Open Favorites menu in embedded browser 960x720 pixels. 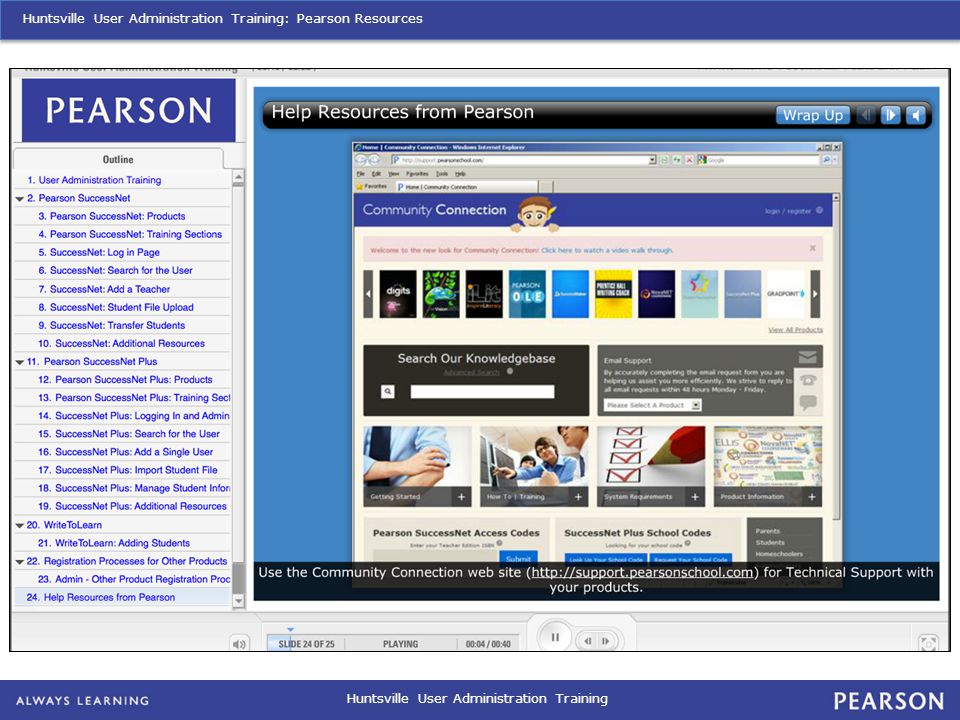click(417, 174)
